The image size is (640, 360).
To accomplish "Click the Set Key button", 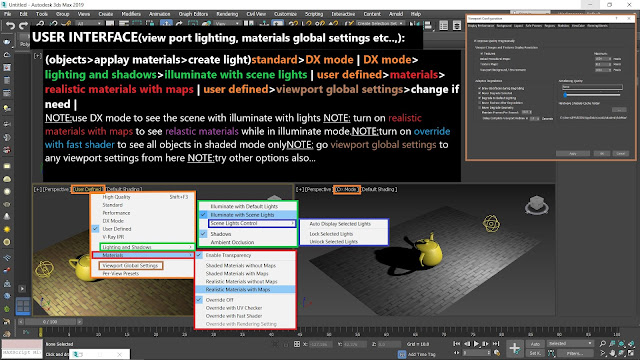I will coord(535,353).
